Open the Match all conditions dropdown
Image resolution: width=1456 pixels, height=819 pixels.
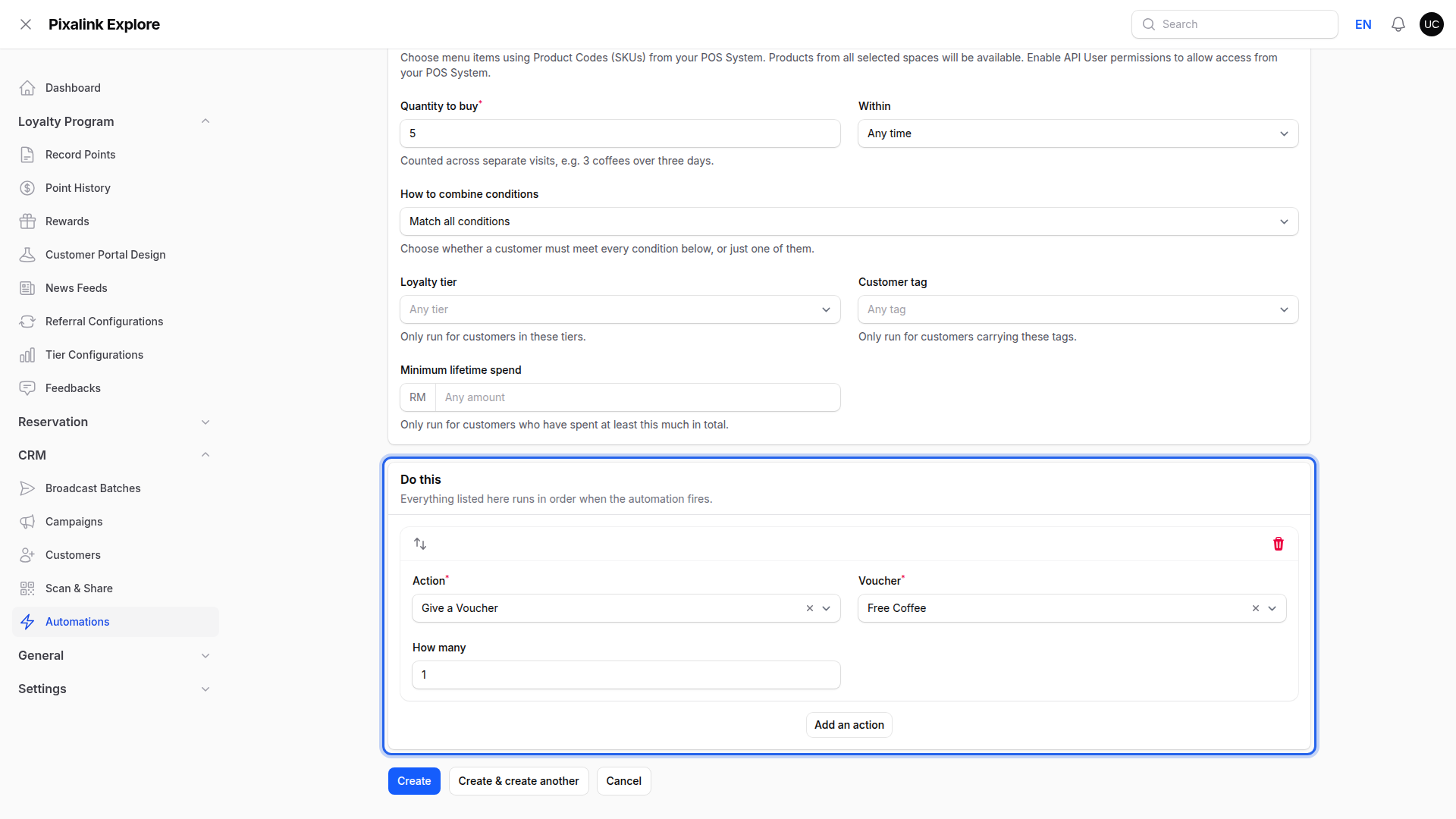[849, 221]
